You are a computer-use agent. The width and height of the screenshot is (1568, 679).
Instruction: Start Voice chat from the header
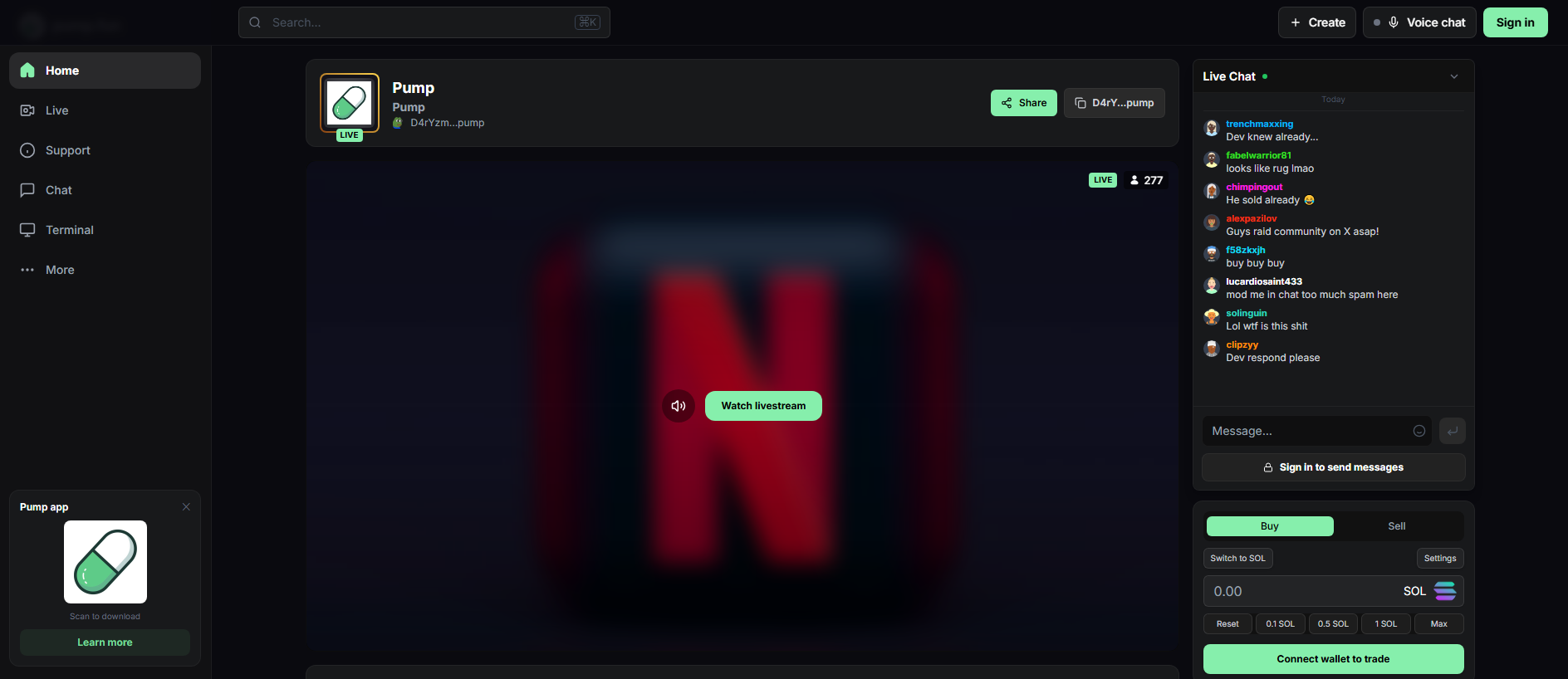[x=1419, y=22]
